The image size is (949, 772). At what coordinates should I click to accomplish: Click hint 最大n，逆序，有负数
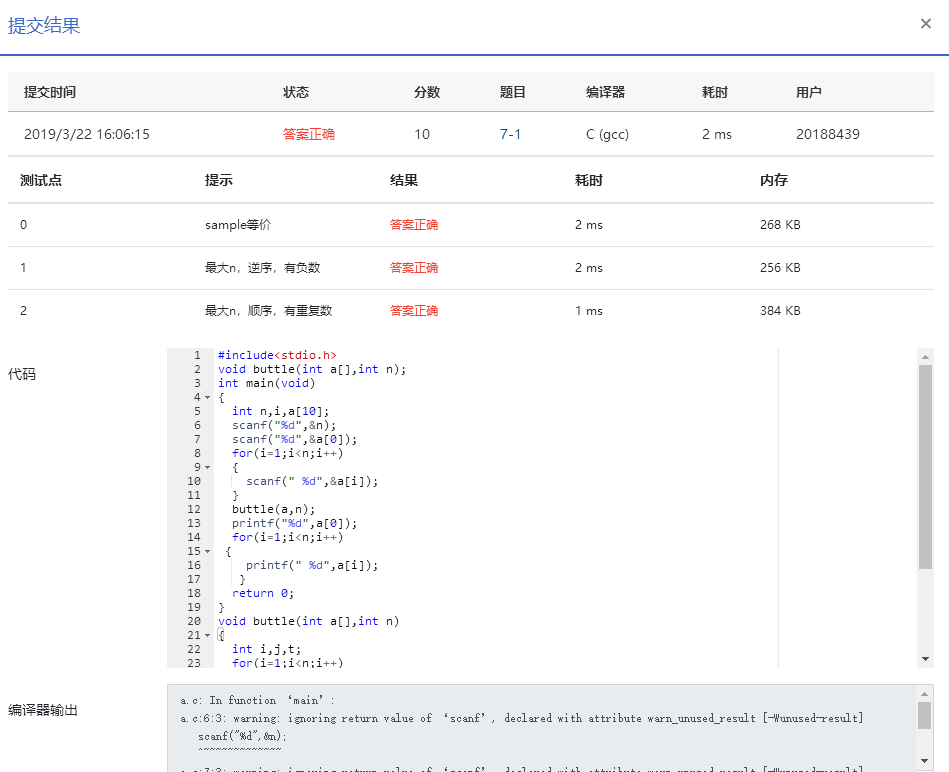pyautogui.click(x=263, y=267)
